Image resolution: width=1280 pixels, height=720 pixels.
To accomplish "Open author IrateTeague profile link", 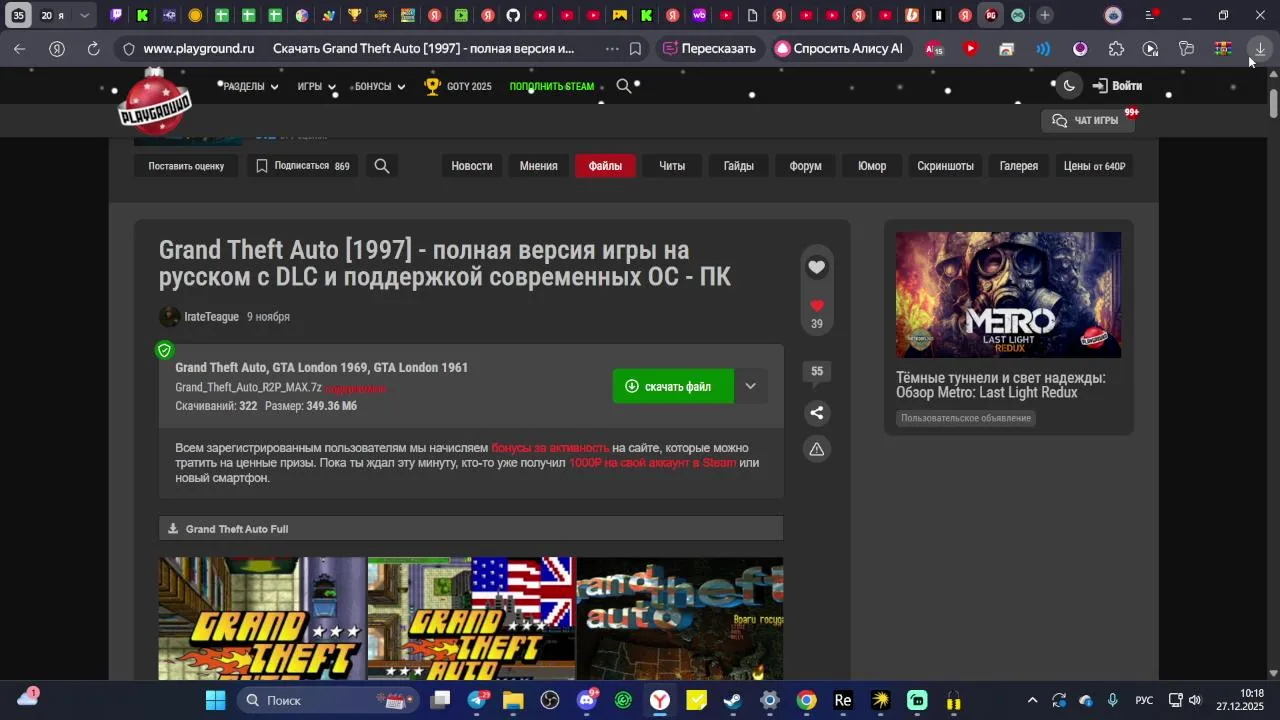I will 211,317.
